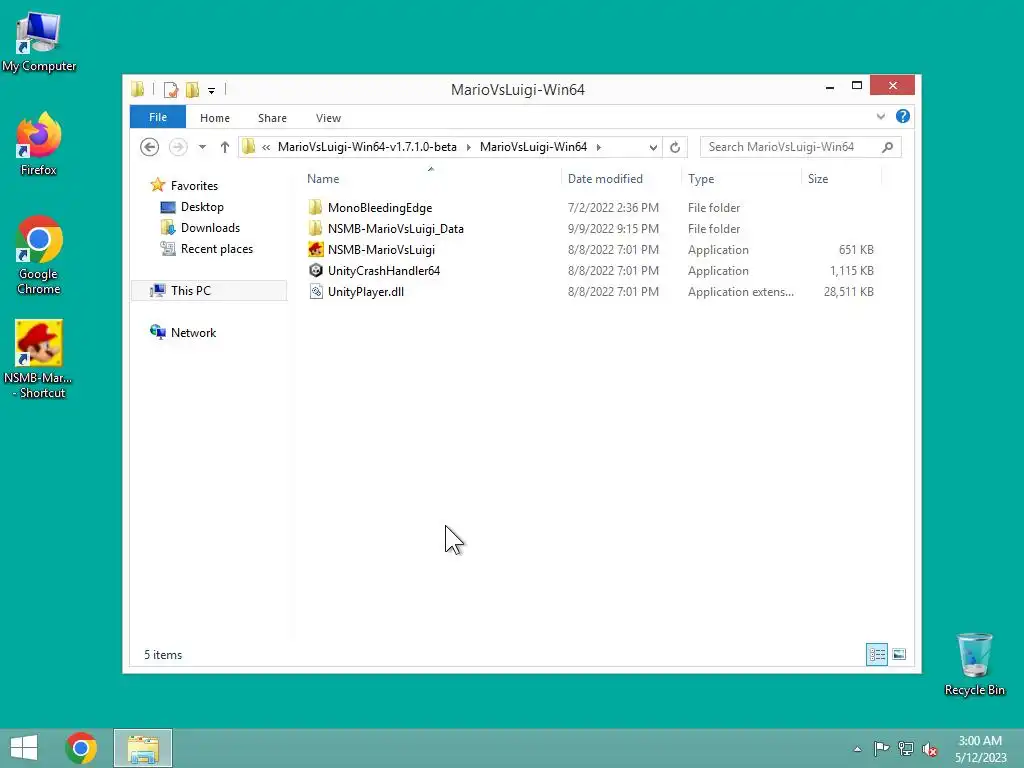Open Recent places in navigation pane
The image size is (1024, 768).
217,249
